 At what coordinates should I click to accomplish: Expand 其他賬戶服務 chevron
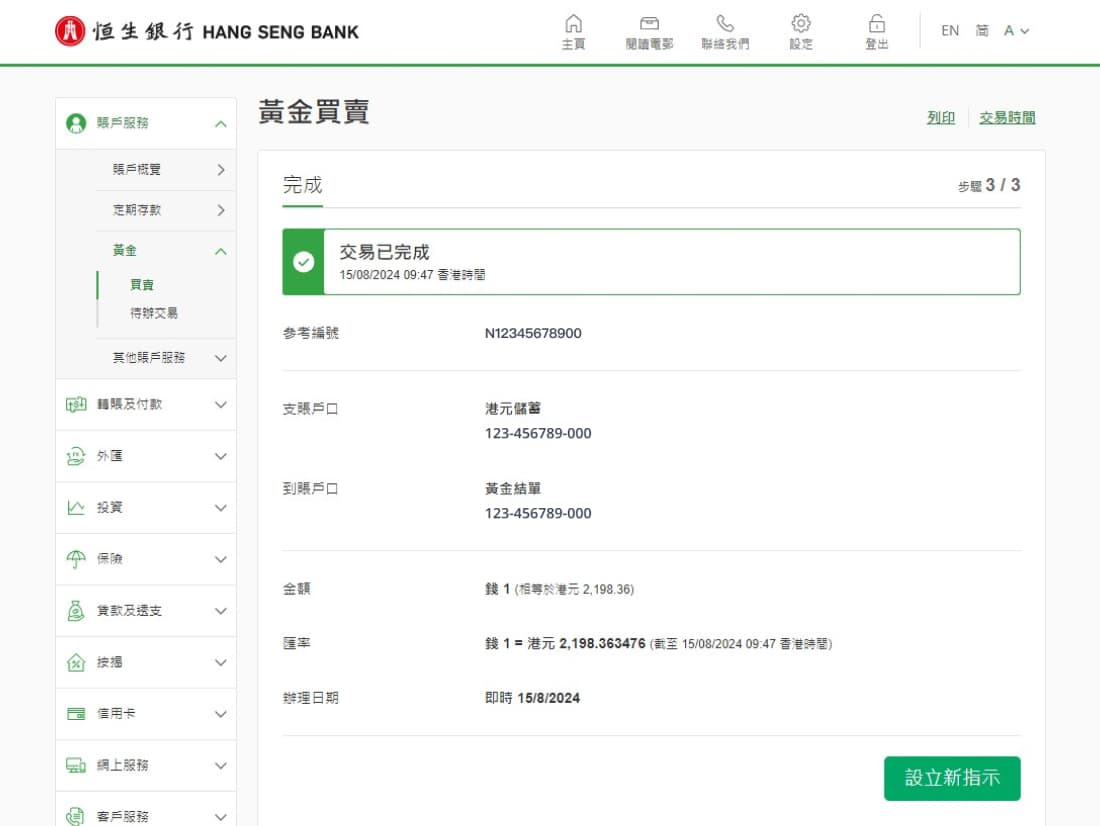pos(221,358)
